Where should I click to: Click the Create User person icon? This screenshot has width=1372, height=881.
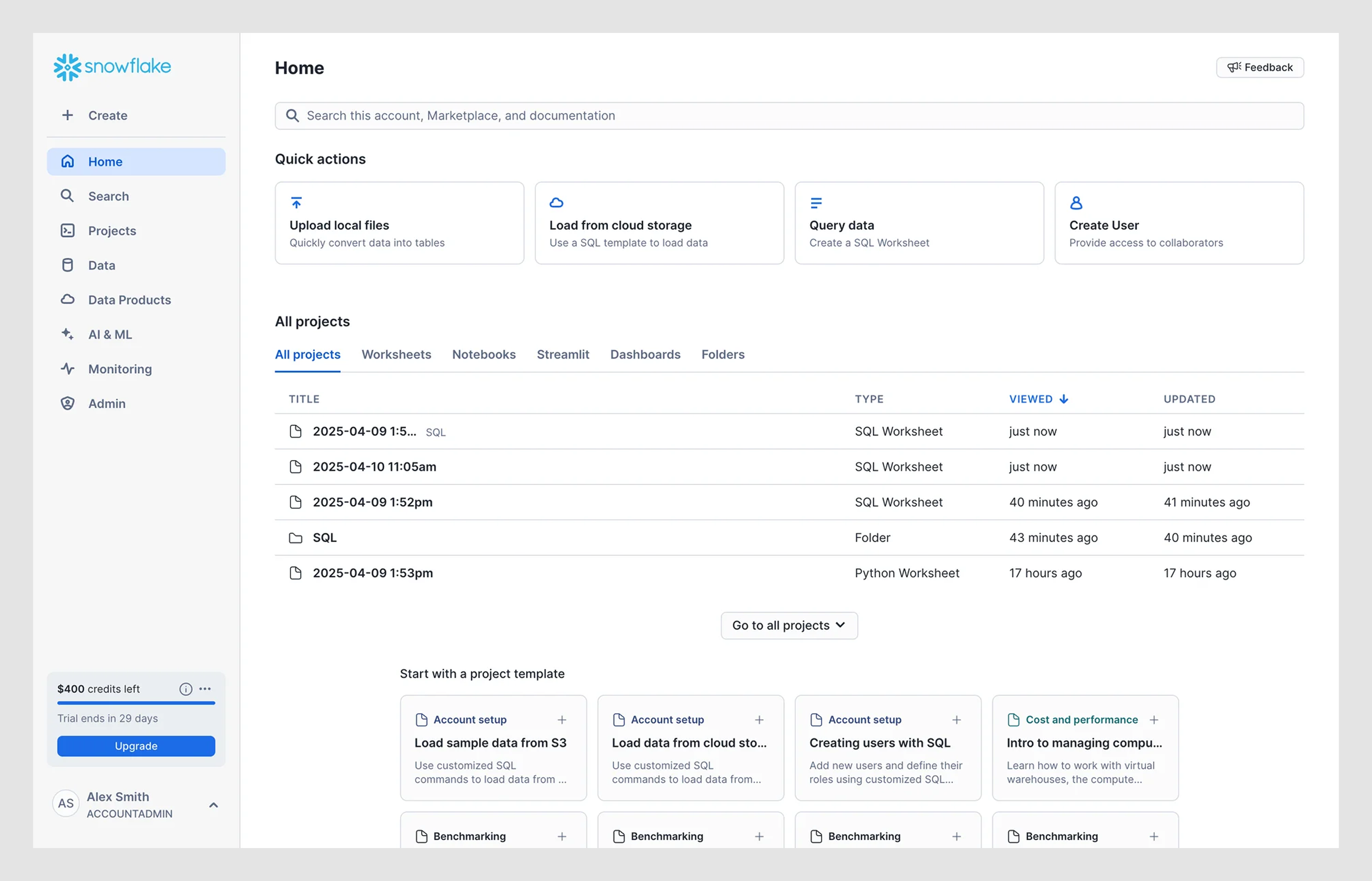[1076, 203]
